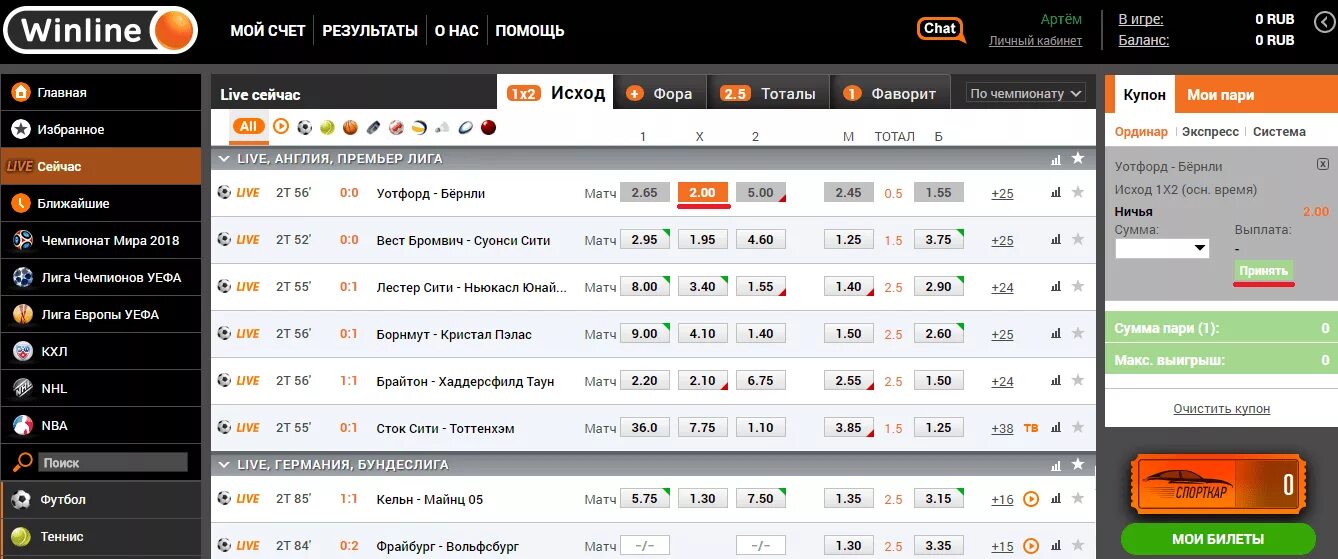Favorite entire Германия Бундеслига with star
This screenshot has width=1338, height=559.
[x=1078, y=464]
